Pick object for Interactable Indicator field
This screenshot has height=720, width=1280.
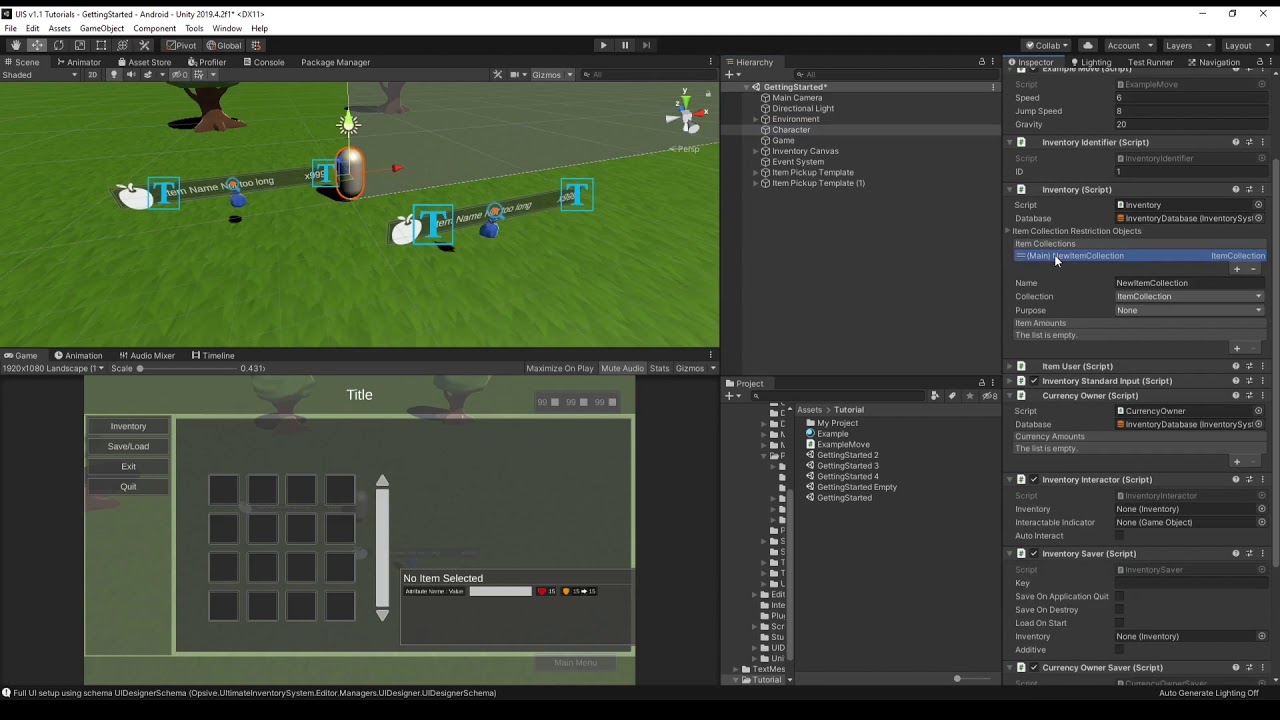[x=1261, y=523]
